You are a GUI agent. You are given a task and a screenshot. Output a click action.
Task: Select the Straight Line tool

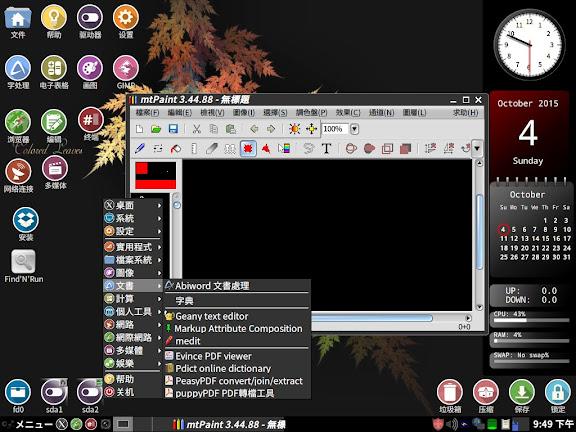[194, 148]
